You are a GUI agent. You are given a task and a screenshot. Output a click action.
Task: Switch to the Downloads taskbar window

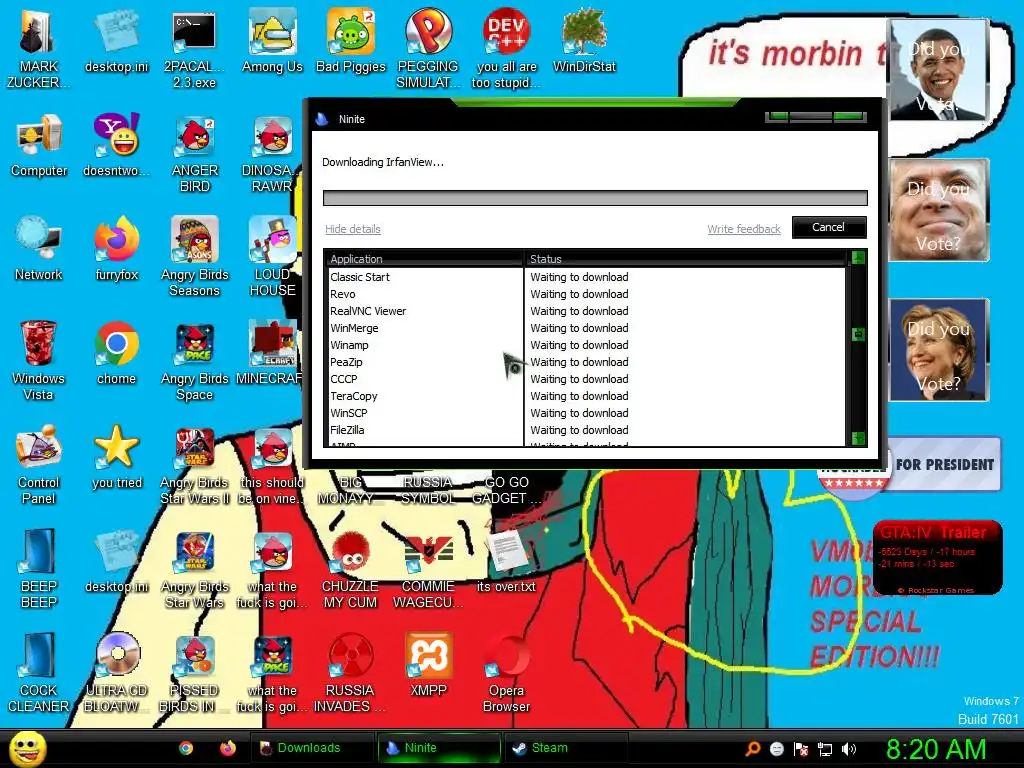pyautogui.click(x=310, y=748)
